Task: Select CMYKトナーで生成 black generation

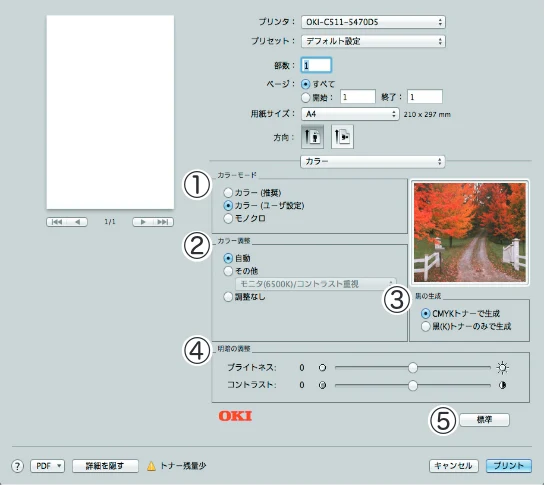Action: click(x=425, y=314)
